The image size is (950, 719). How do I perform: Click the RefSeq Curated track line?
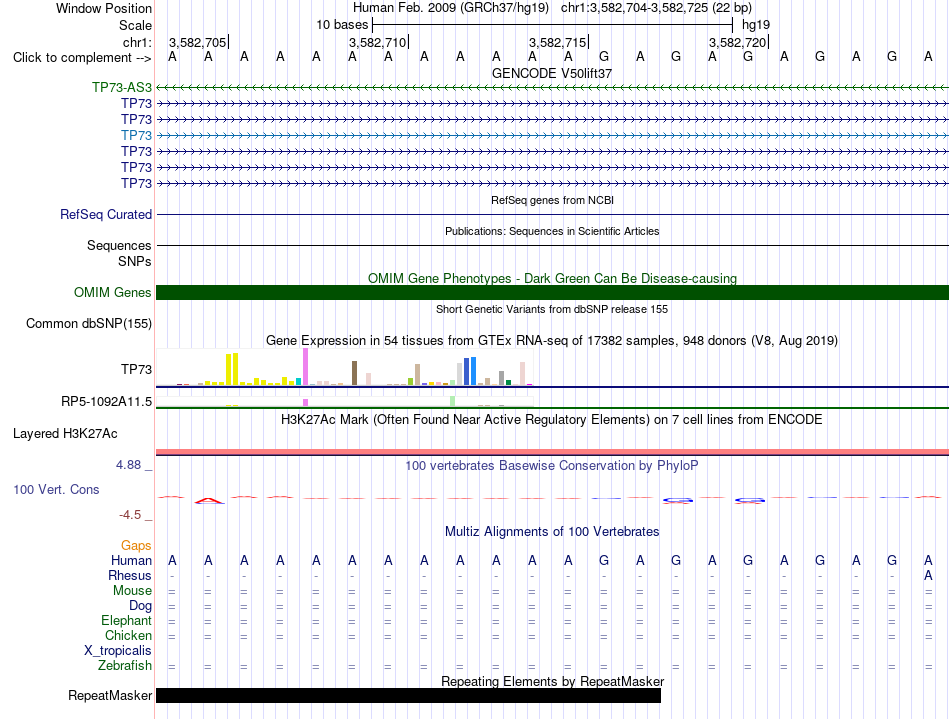(x=552, y=214)
